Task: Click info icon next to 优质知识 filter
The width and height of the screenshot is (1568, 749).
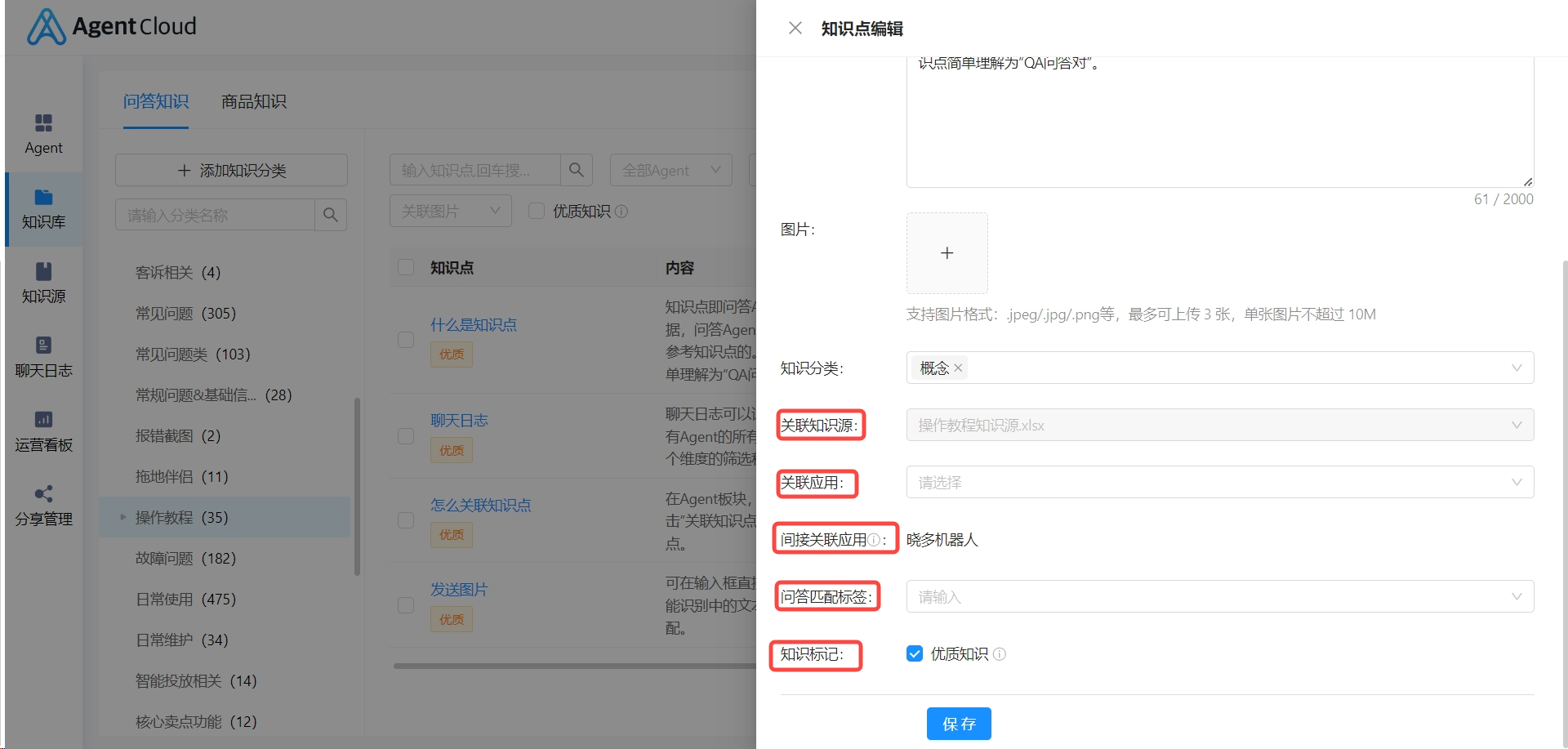Action: (621, 212)
